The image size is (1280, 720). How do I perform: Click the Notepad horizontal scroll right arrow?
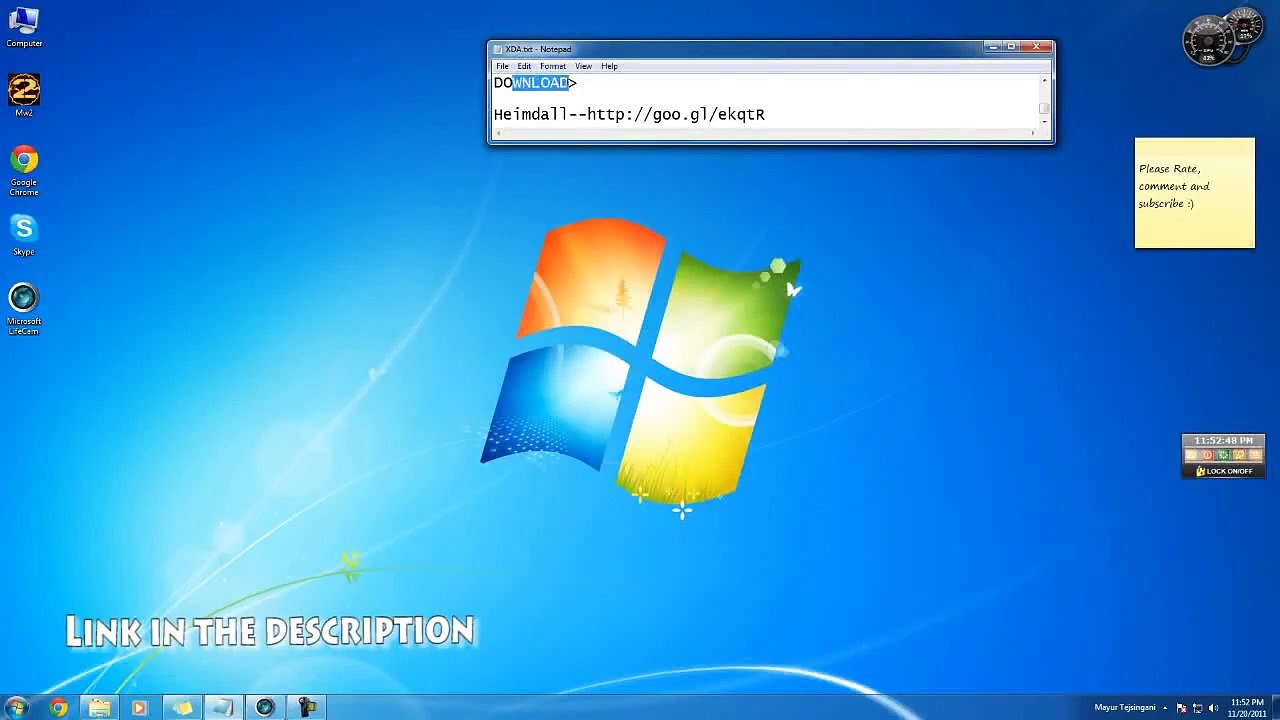(1033, 133)
